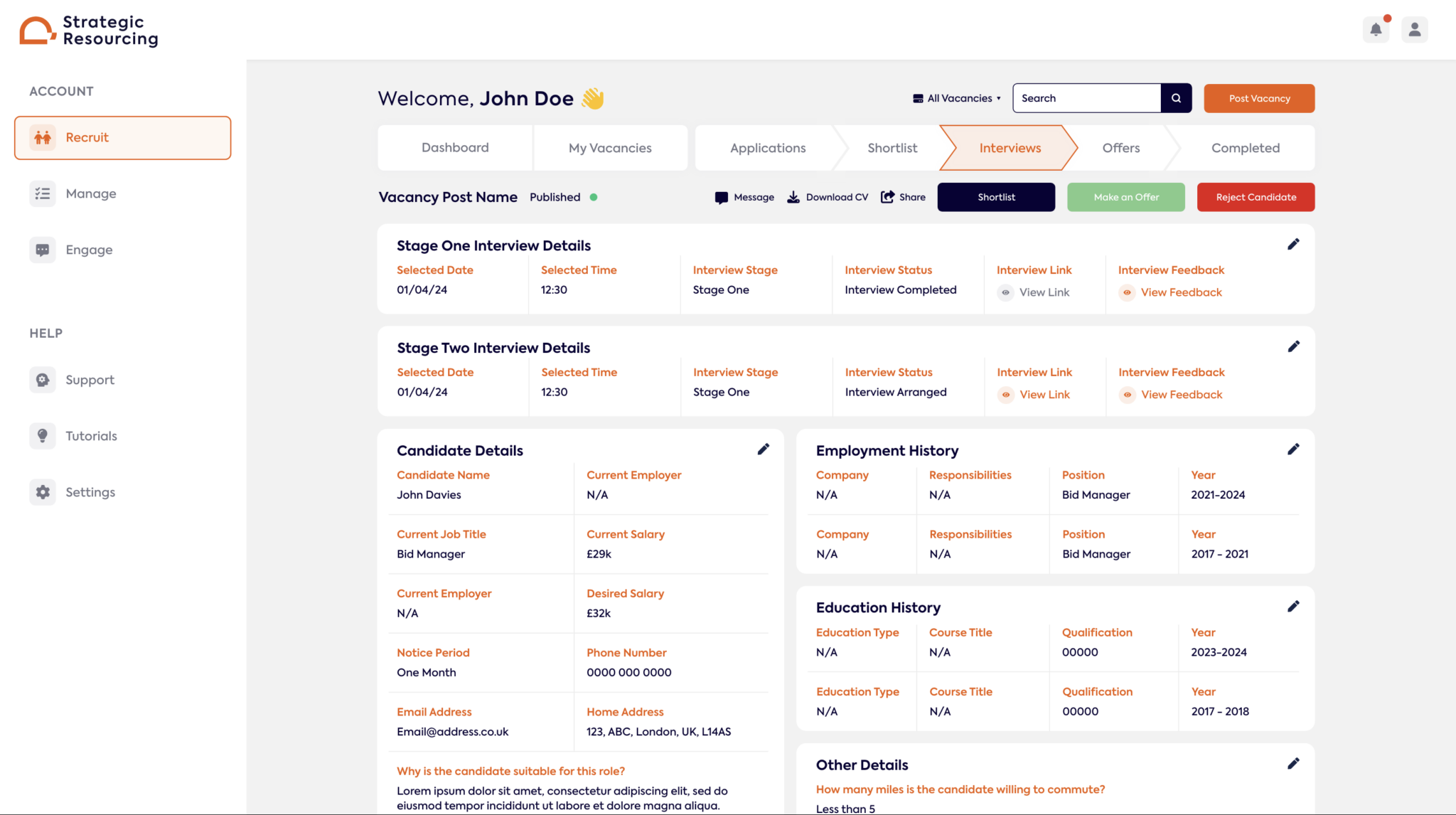This screenshot has height=815, width=1456.
Task: Open the Engage panel
Action: pyautogui.click(x=89, y=249)
